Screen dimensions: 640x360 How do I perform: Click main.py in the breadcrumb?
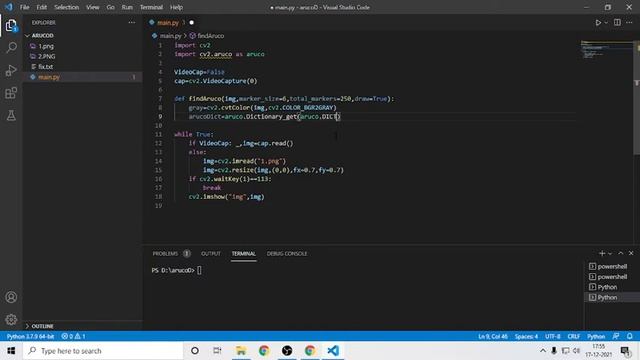tap(170, 36)
